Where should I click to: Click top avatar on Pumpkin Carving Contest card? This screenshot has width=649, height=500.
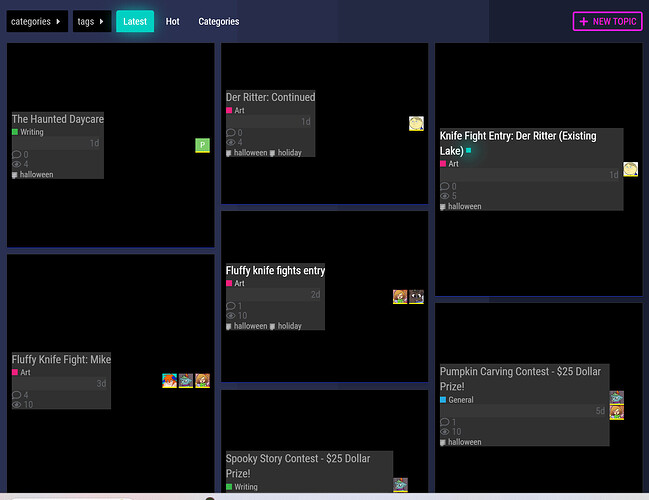point(617,398)
